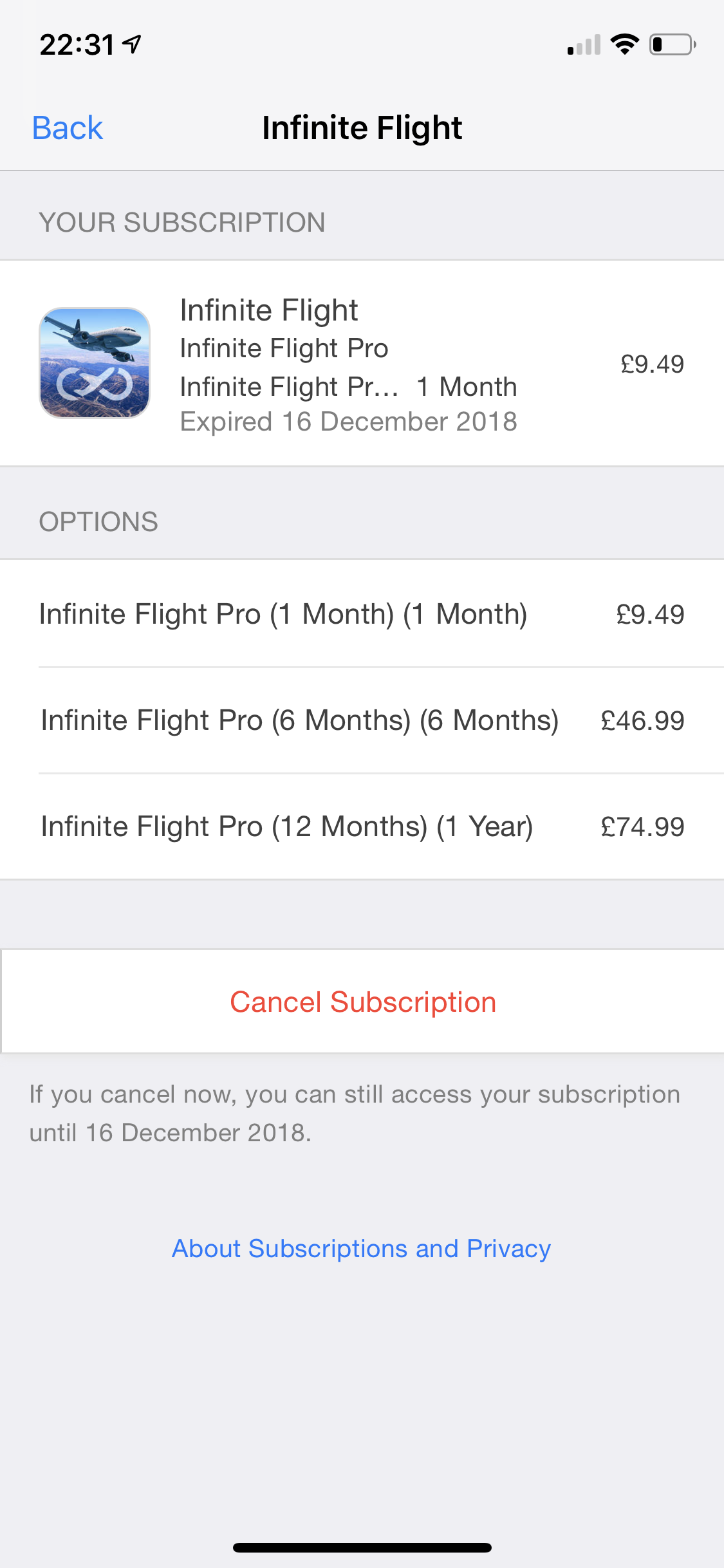
Task: Tap the £46.99 price label
Action: point(642,721)
